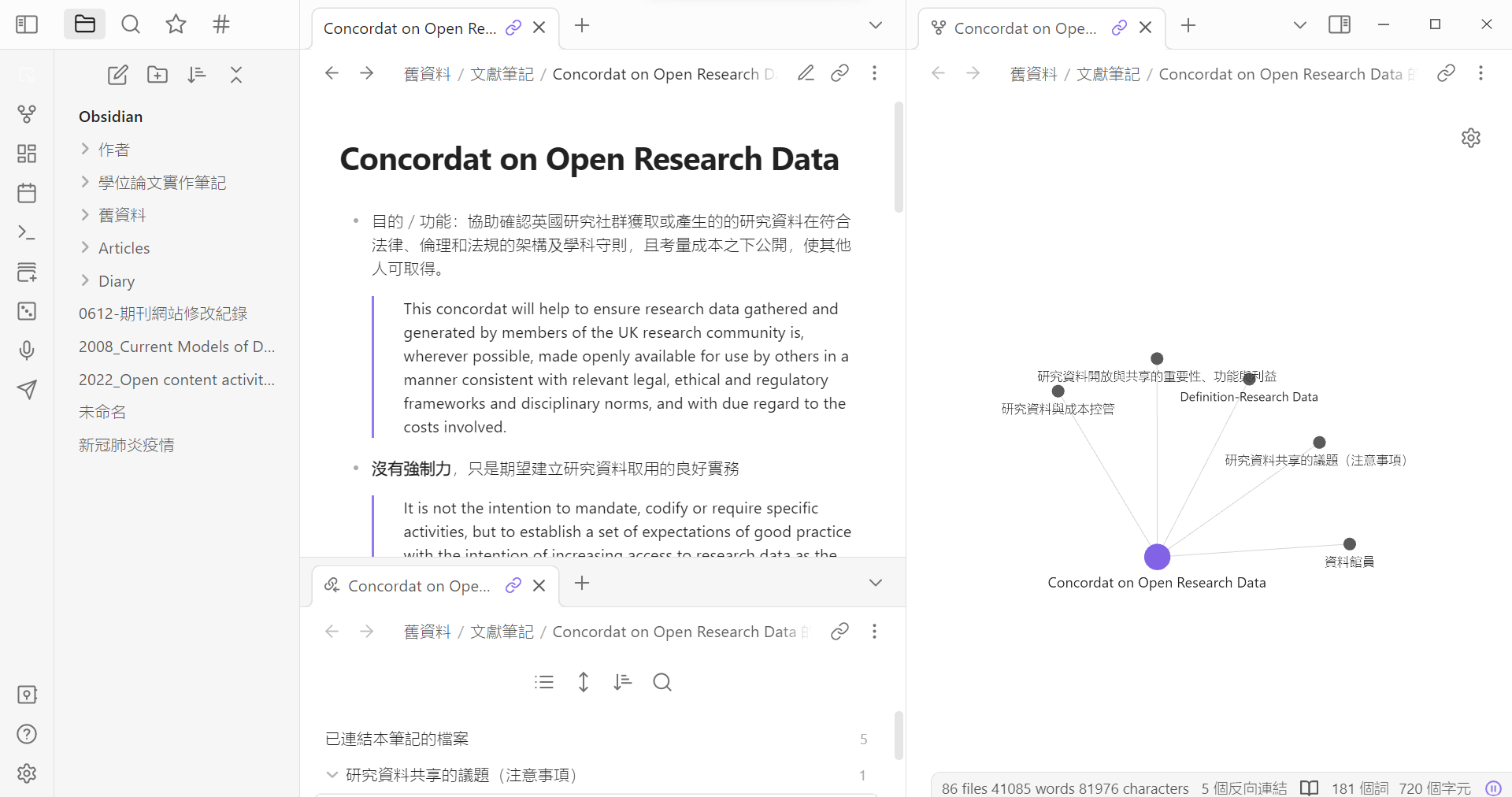Click the paper plane publish icon

pos(27,390)
